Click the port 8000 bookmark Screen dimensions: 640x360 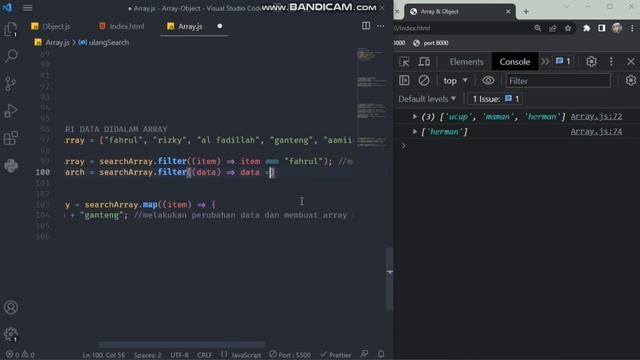(431, 43)
